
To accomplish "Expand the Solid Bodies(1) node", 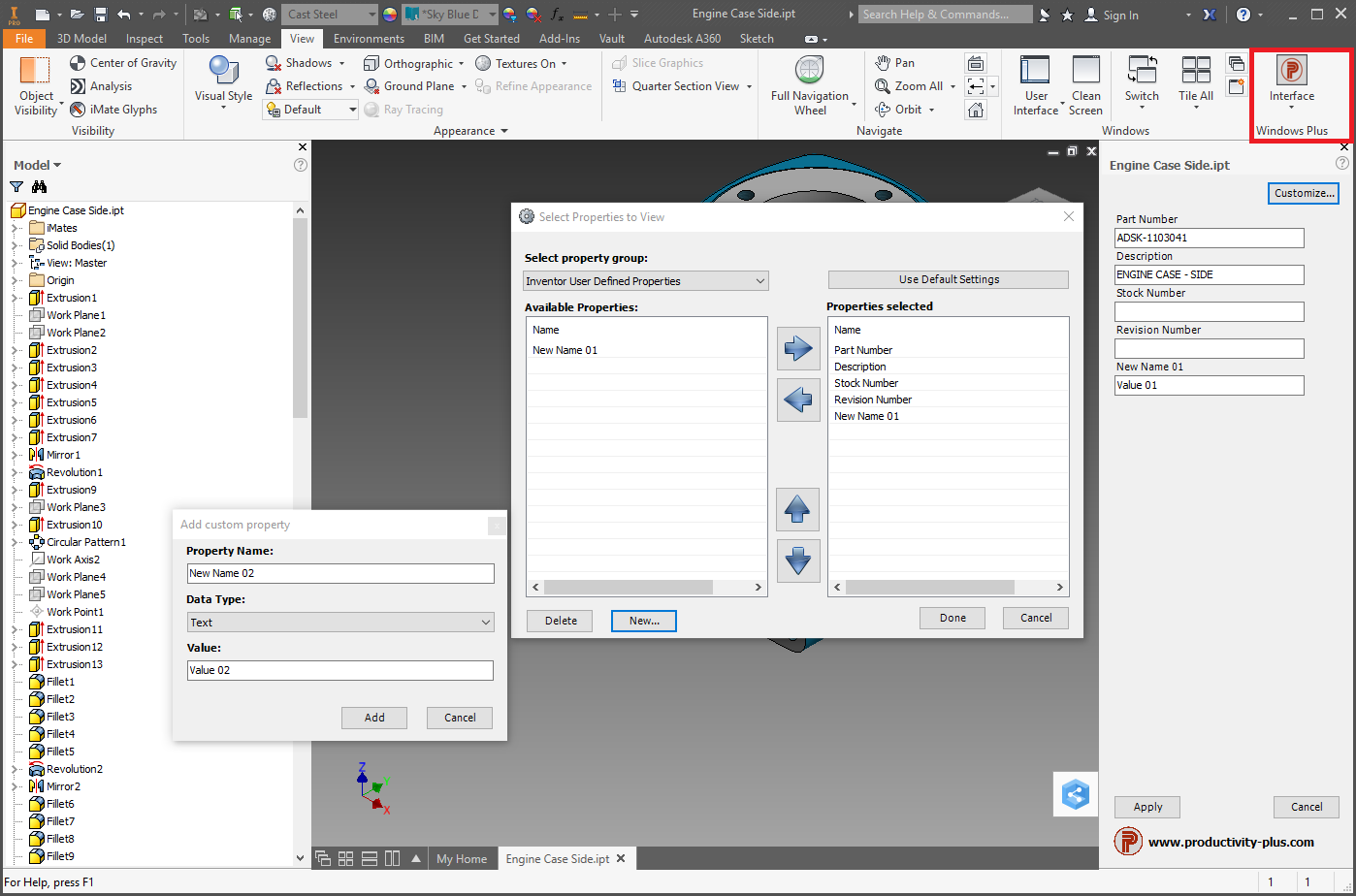I will (16, 245).
